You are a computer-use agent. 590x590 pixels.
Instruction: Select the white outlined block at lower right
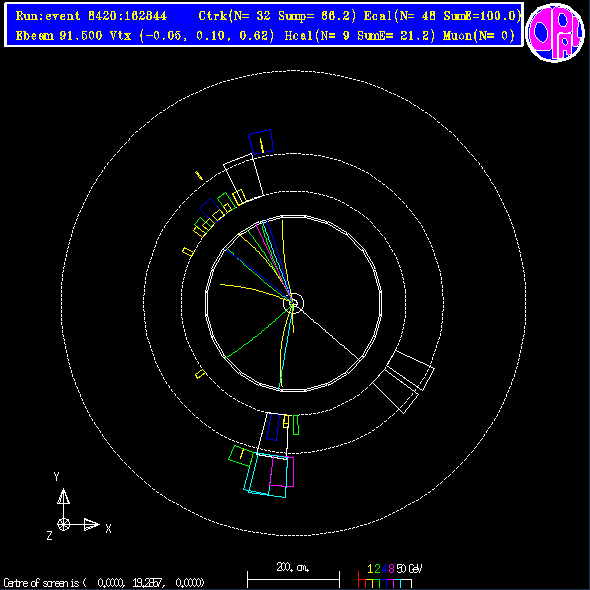[403, 382]
